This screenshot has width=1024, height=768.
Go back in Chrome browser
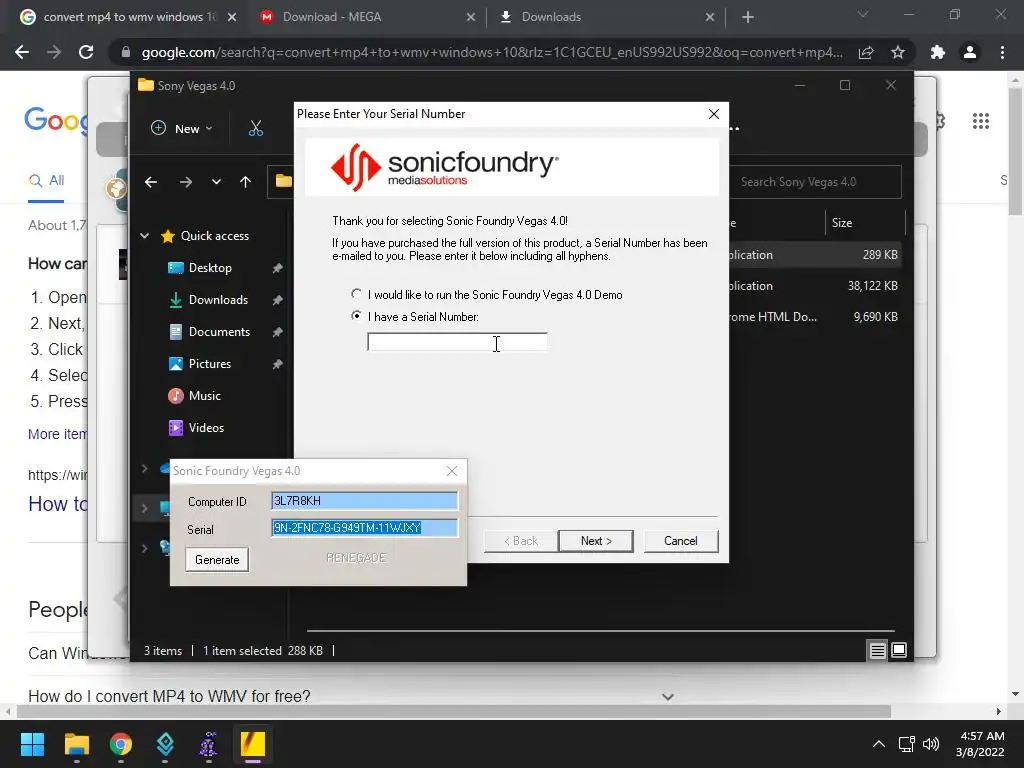[x=22, y=52]
